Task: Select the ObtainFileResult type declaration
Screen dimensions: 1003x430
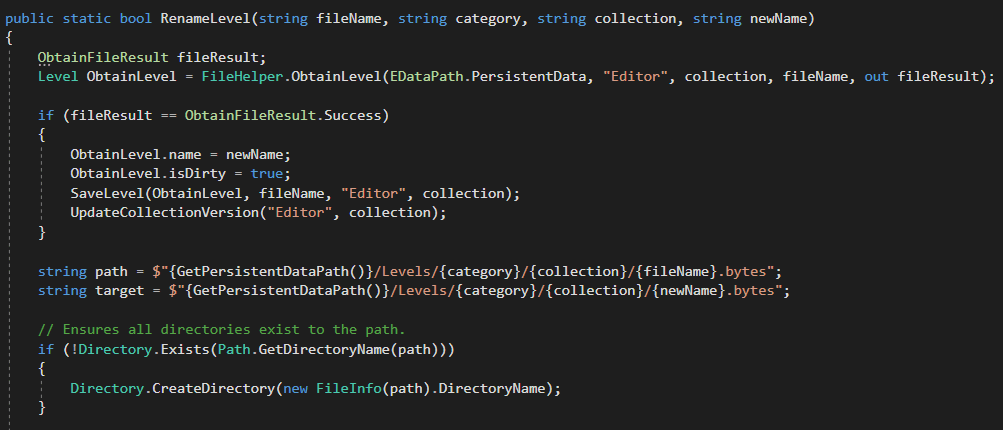Action: [103, 57]
